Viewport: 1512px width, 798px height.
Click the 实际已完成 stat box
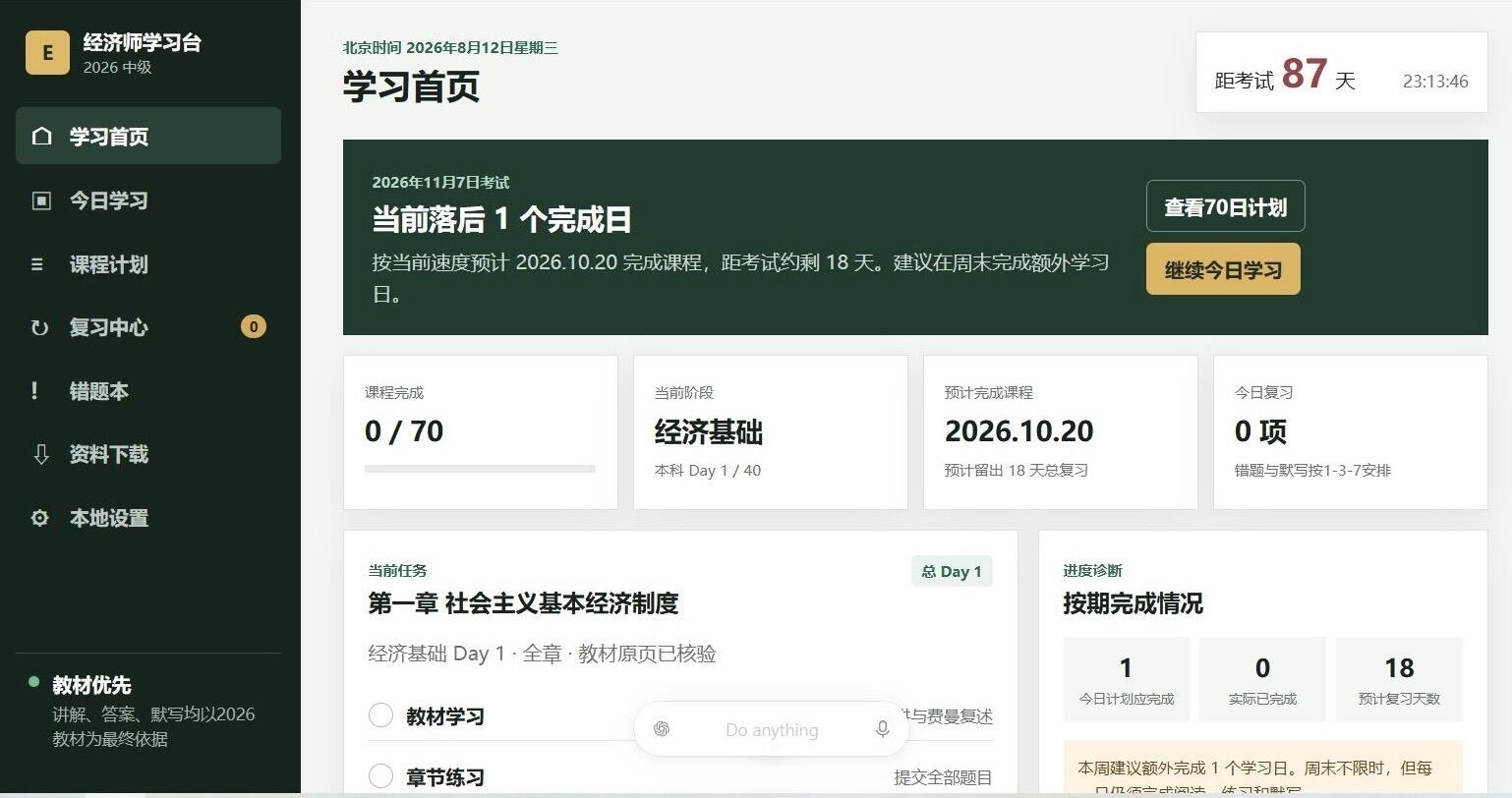[x=1262, y=679]
